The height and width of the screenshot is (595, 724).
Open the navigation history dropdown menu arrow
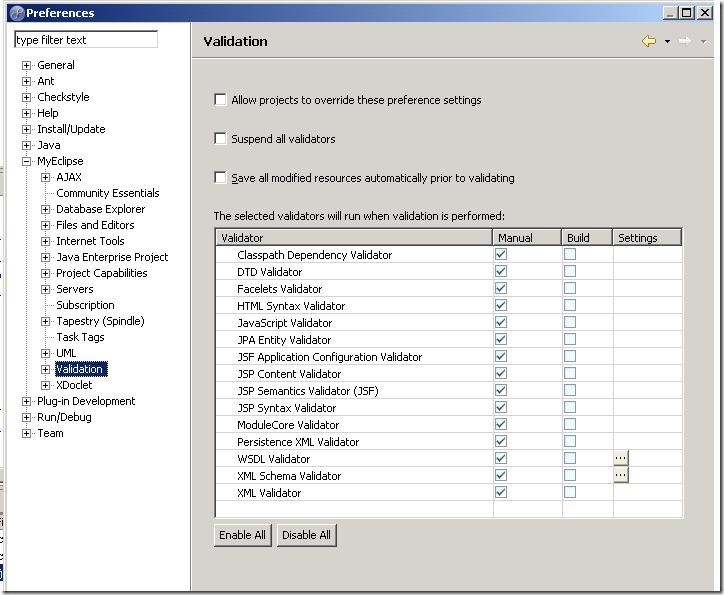pos(667,42)
